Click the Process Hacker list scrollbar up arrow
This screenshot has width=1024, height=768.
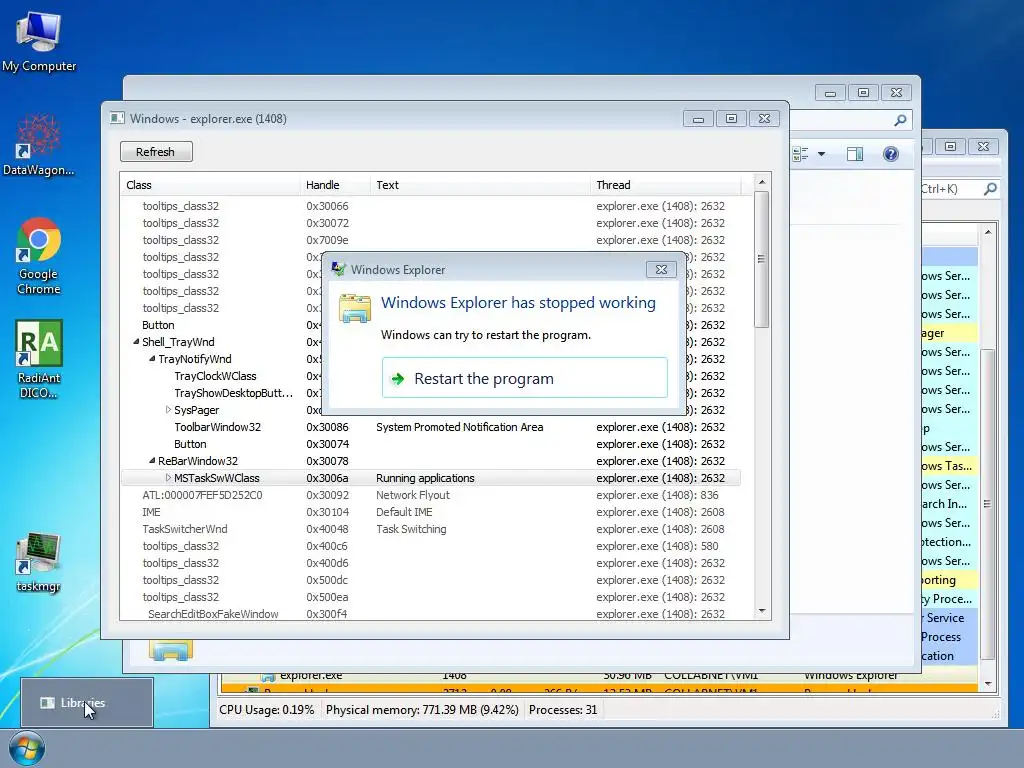pos(988,232)
